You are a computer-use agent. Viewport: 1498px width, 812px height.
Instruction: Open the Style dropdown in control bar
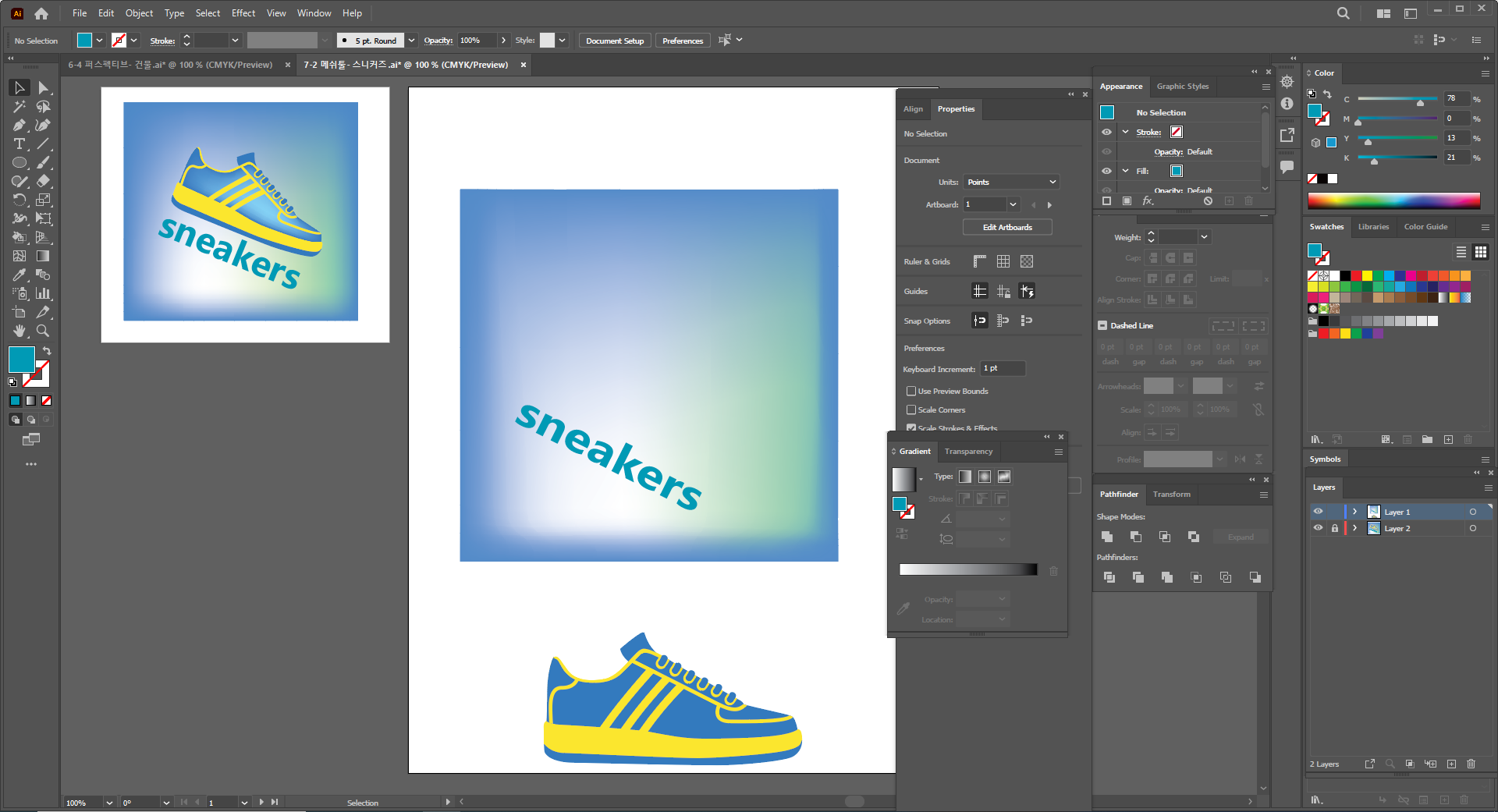tap(562, 41)
